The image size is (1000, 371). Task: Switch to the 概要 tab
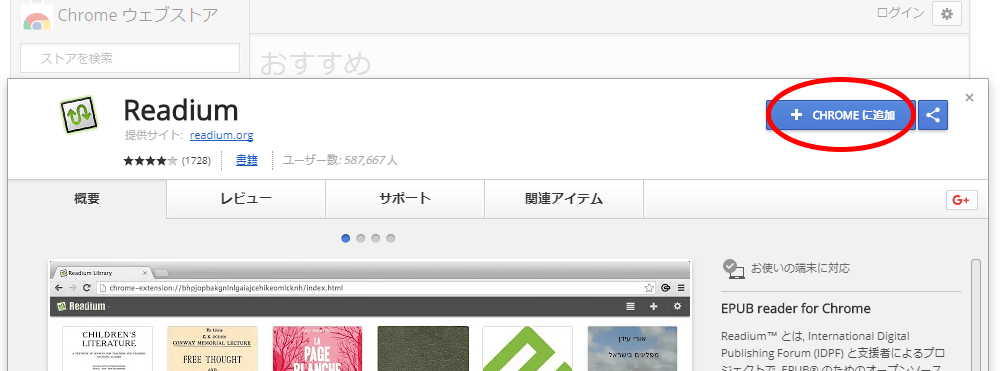[x=87, y=199]
